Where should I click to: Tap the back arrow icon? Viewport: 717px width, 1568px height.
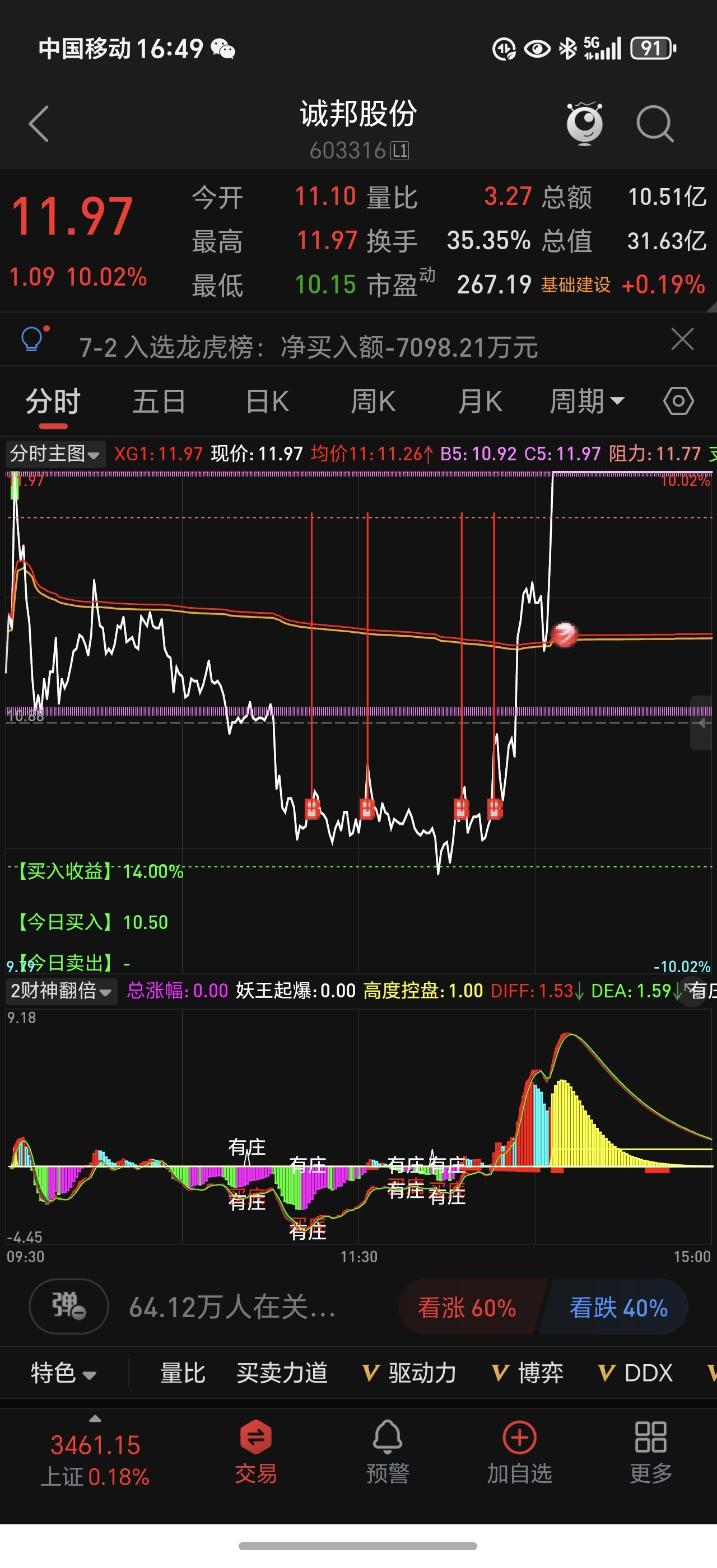(x=38, y=124)
